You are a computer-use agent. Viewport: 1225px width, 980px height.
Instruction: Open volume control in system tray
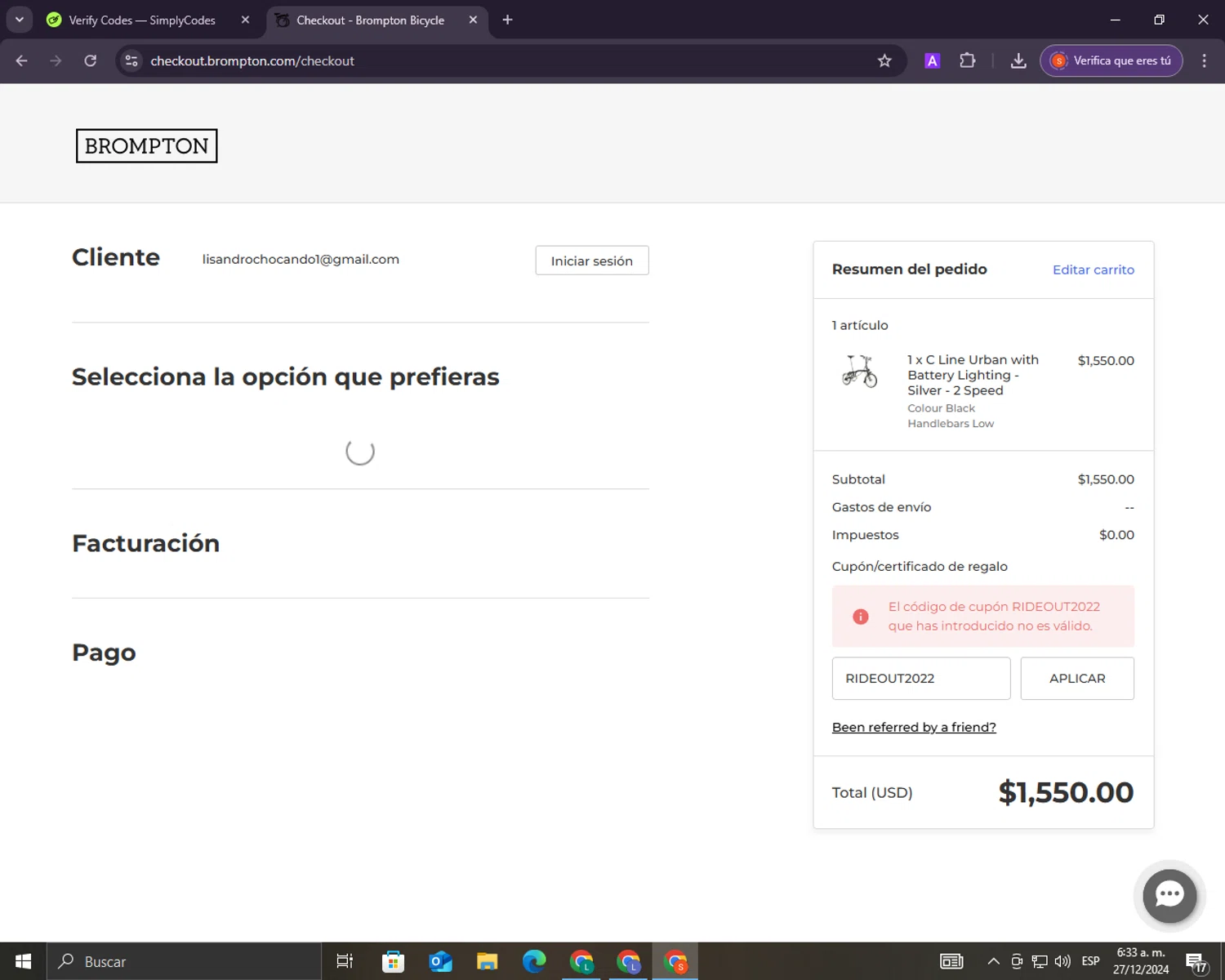click(1062, 961)
